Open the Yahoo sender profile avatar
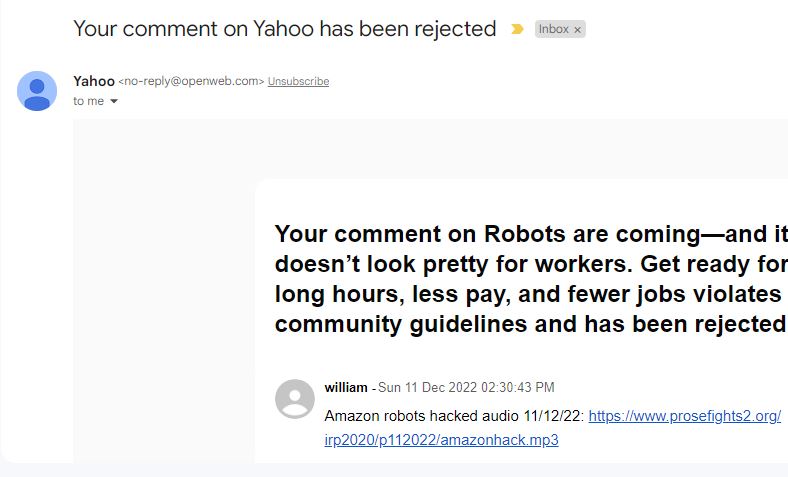 (37, 90)
